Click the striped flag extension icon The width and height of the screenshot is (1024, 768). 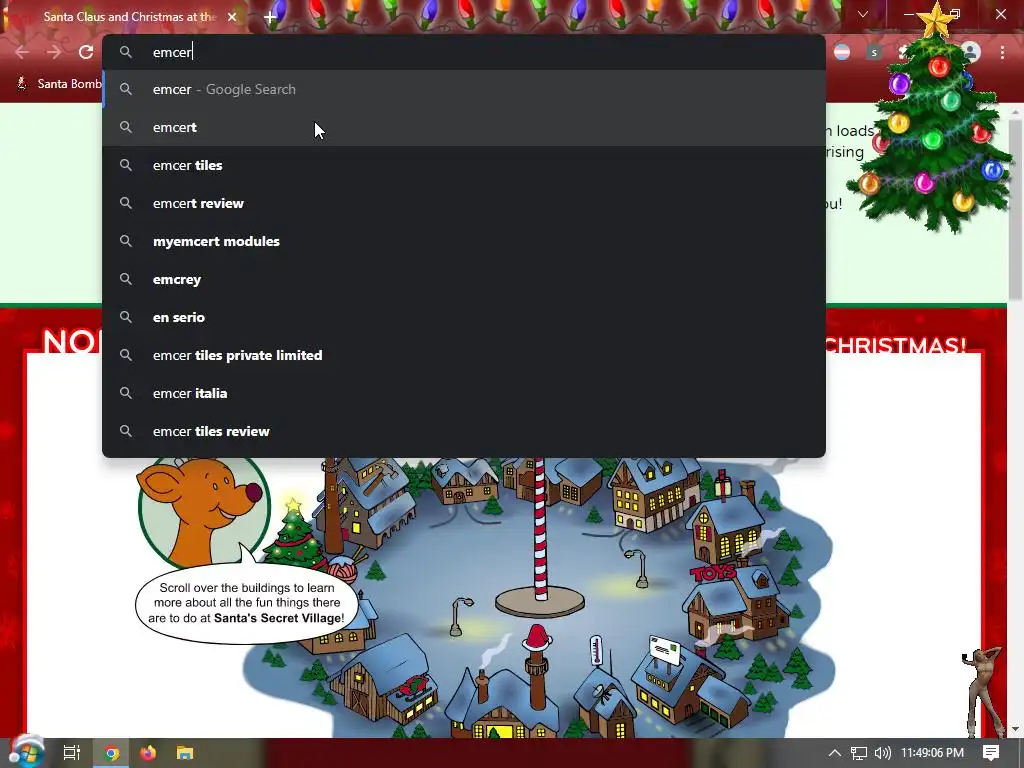click(x=842, y=52)
